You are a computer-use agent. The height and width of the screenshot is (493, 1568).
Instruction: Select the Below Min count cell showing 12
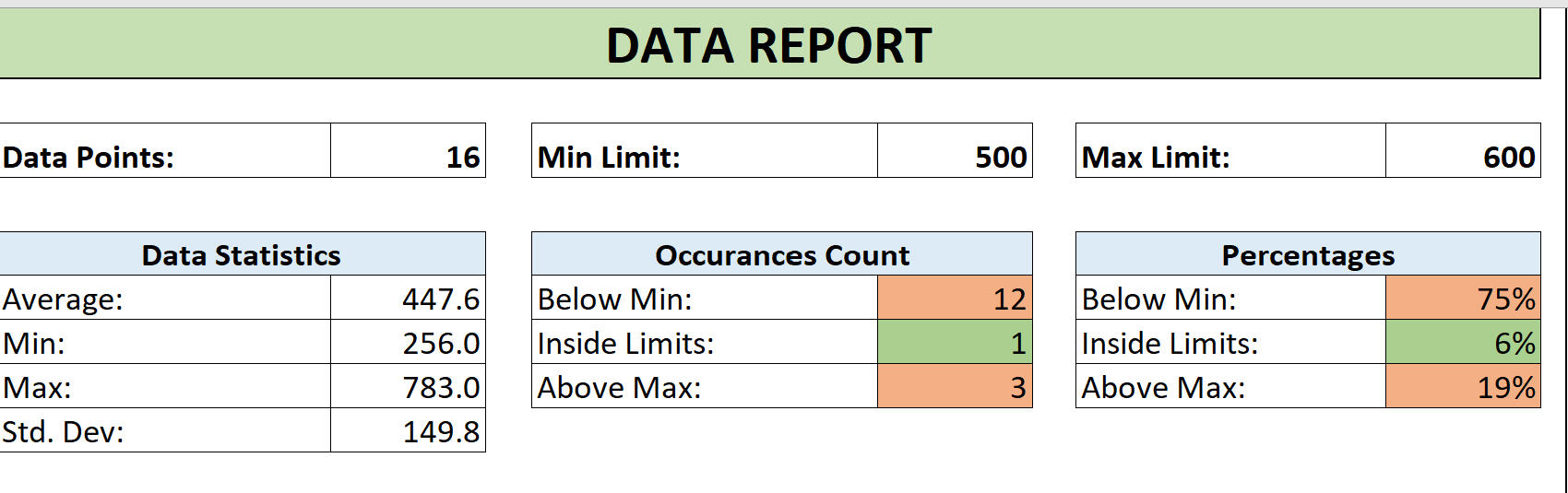(954, 299)
